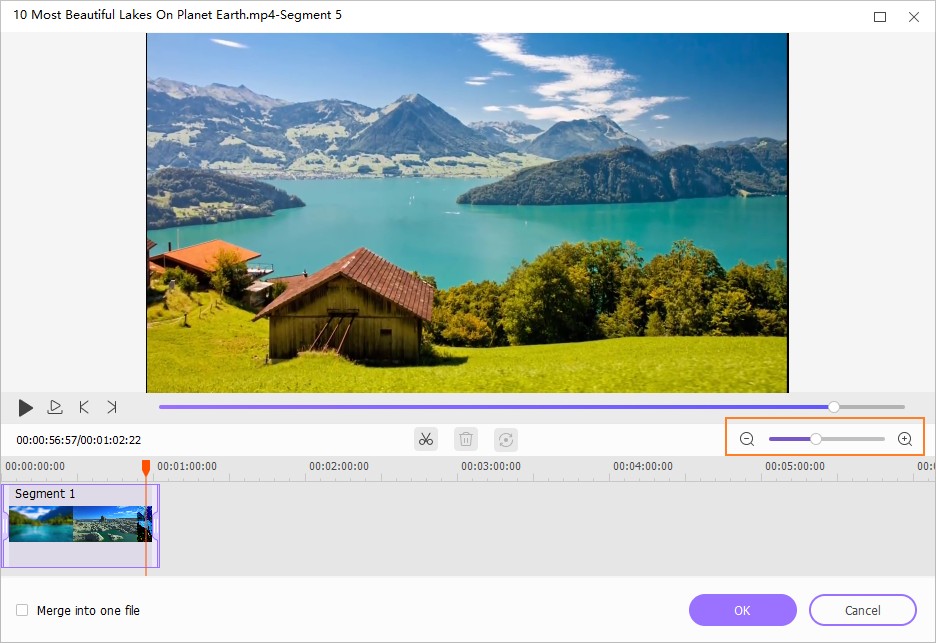The image size is (936, 643).
Task: Click the timeline zoom slider handle
Action: coord(816,439)
